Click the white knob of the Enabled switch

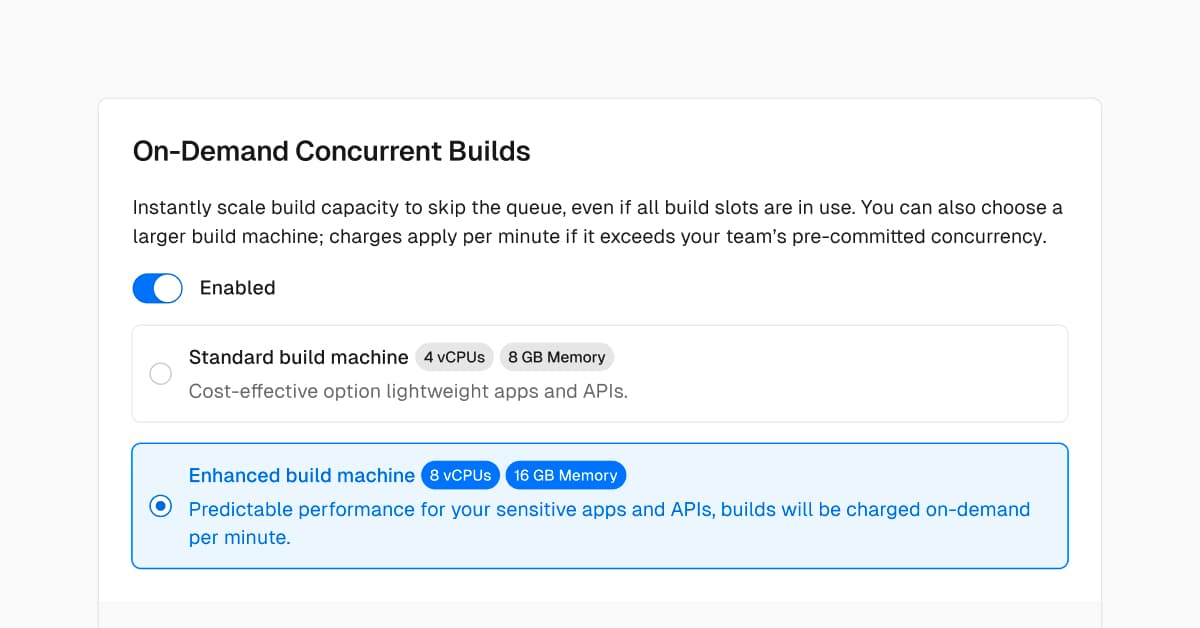tap(168, 288)
